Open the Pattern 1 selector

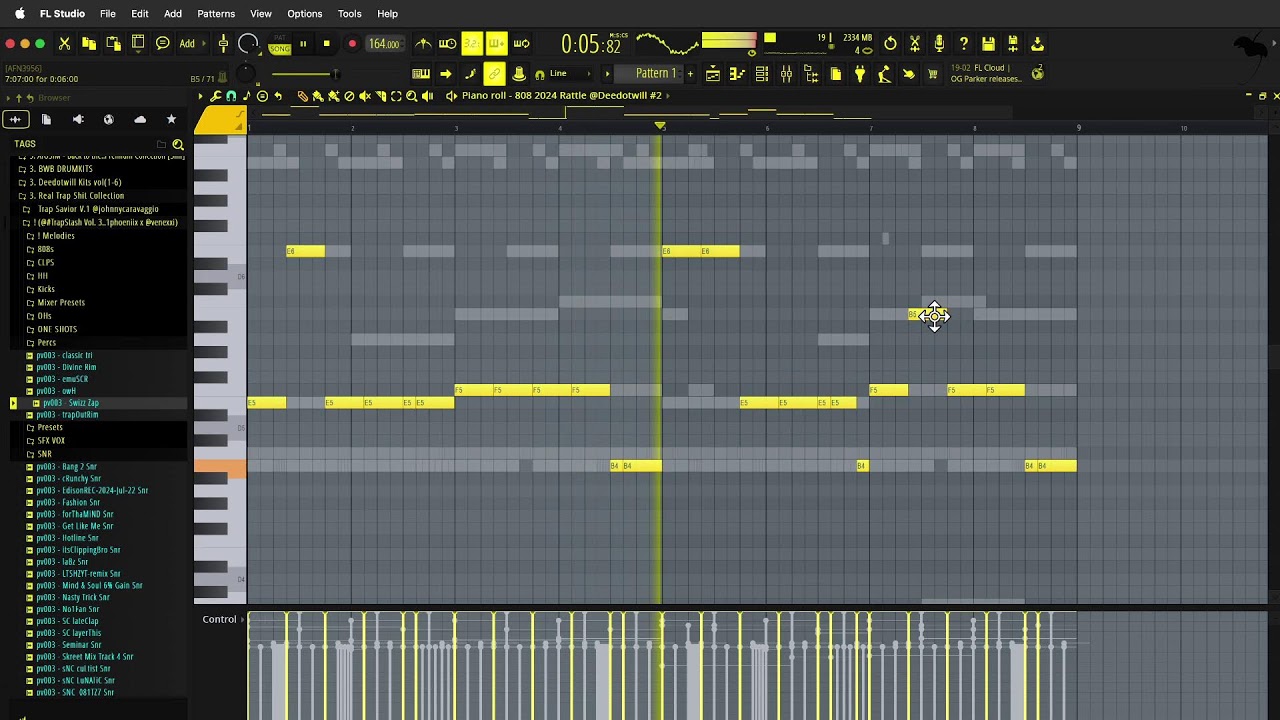656,74
